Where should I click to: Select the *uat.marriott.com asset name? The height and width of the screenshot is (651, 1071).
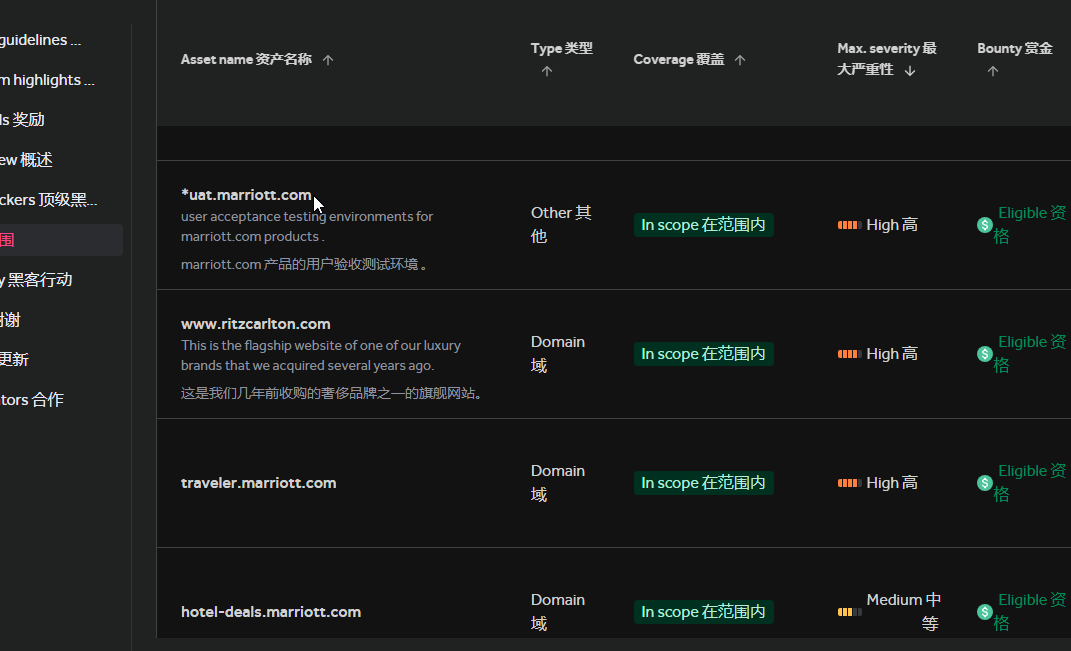(246, 195)
